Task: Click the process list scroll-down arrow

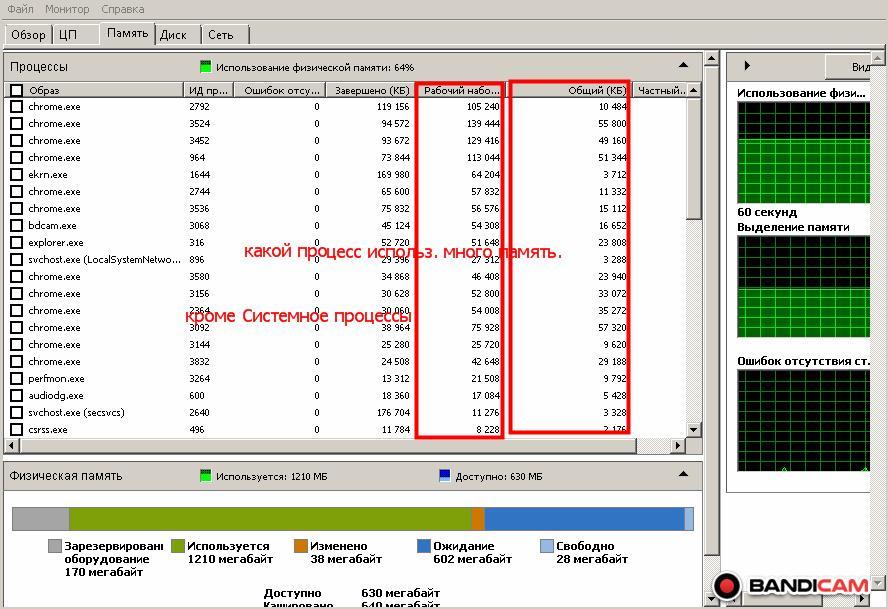Action: (694, 429)
